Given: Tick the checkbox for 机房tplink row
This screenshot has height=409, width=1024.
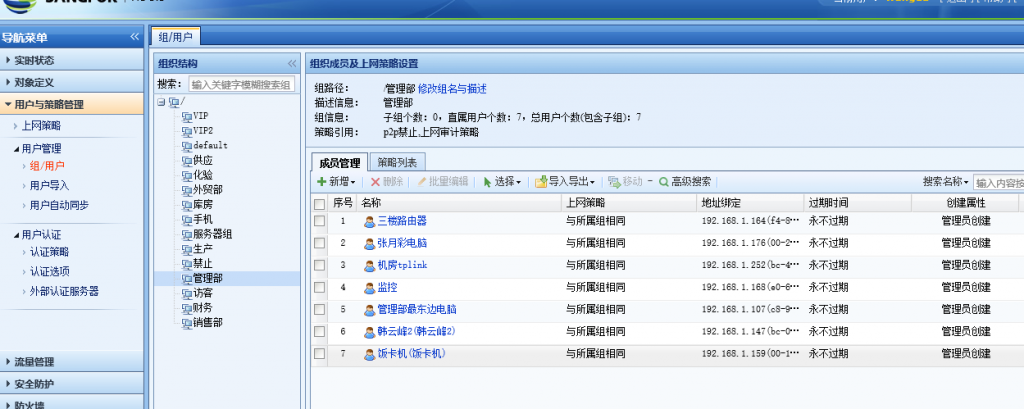Looking at the screenshot, I should (320, 265).
